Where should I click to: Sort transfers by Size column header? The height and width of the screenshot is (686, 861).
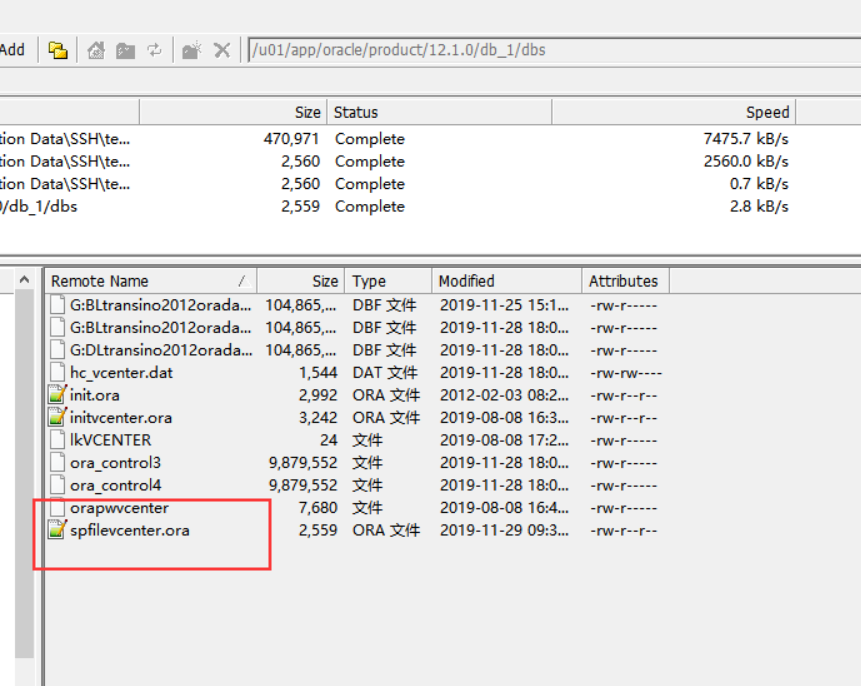point(233,112)
